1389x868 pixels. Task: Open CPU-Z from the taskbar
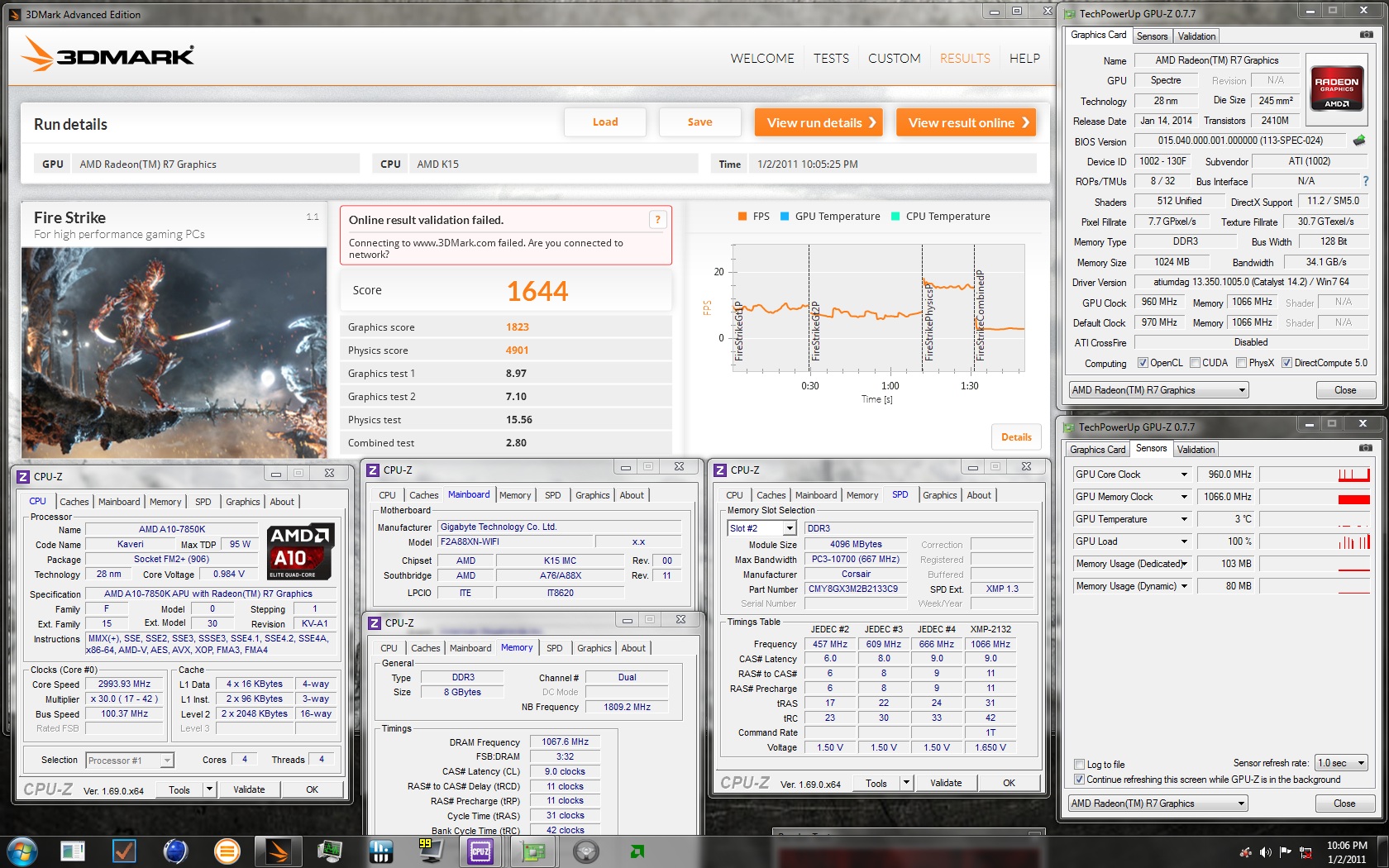pos(480,851)
